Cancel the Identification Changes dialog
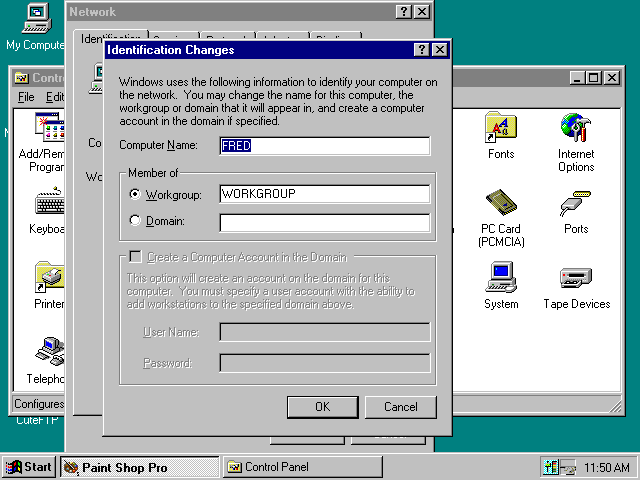The height and width of the screenshot is (480, 640). point(401,407)
